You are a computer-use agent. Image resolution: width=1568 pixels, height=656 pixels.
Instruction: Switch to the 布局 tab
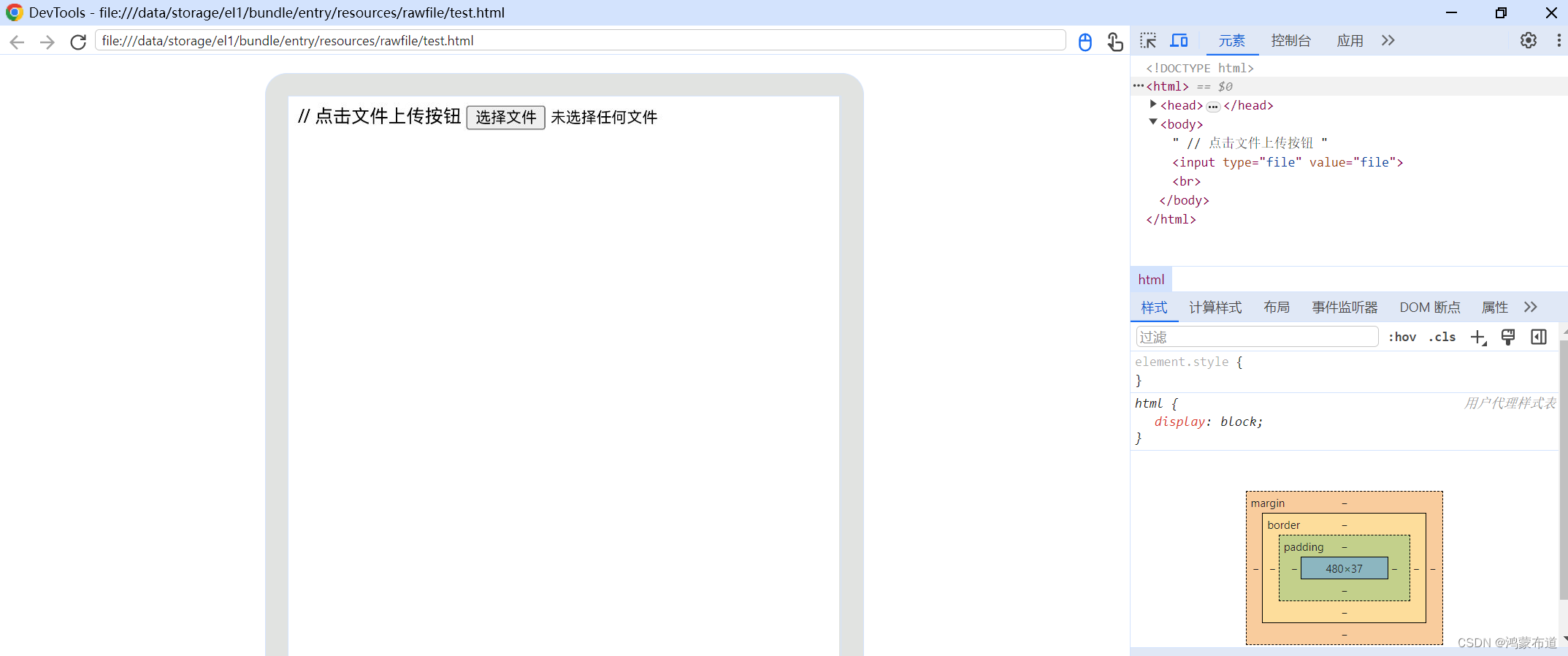click(1277, 308)
